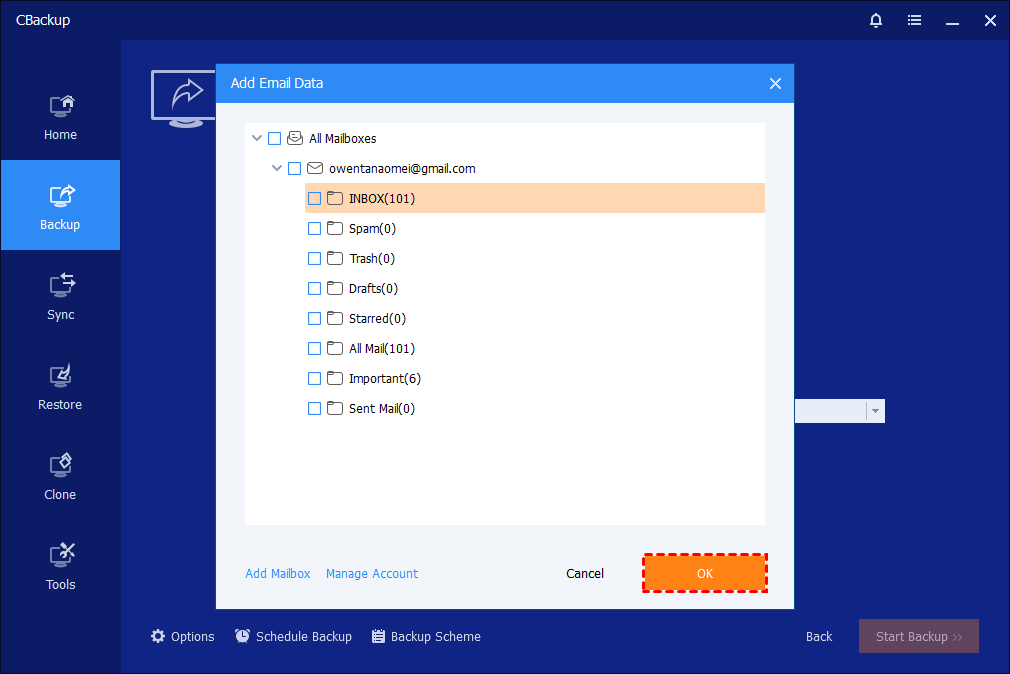Open the dropdown arrow behind the dialog

(x=875, y=411)
